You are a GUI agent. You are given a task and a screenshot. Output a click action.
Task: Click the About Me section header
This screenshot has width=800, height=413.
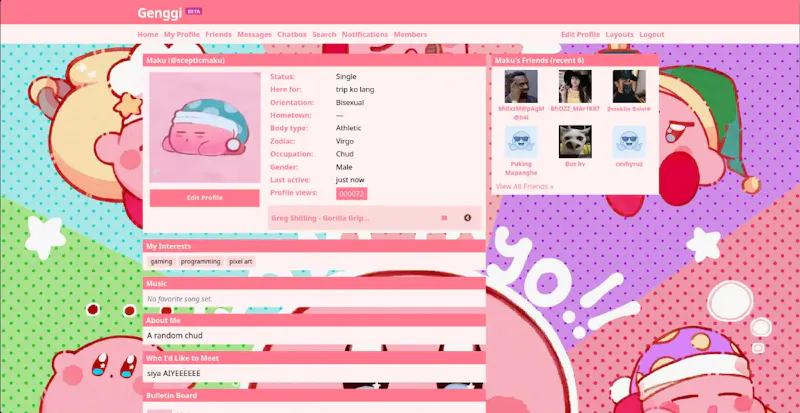pos(314,321)
